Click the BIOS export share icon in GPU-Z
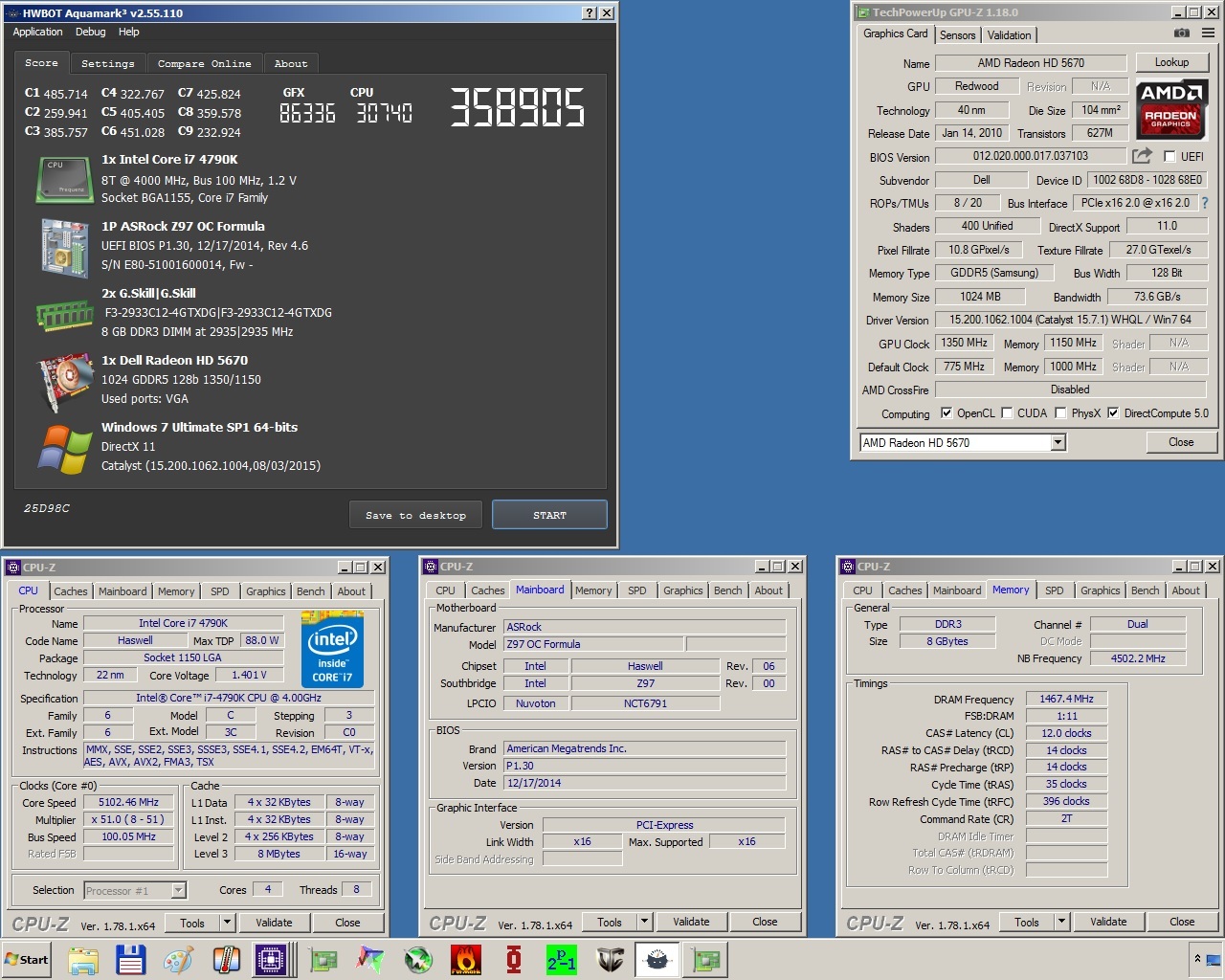Viewport: 1225px width, 980px height. 1142,156
